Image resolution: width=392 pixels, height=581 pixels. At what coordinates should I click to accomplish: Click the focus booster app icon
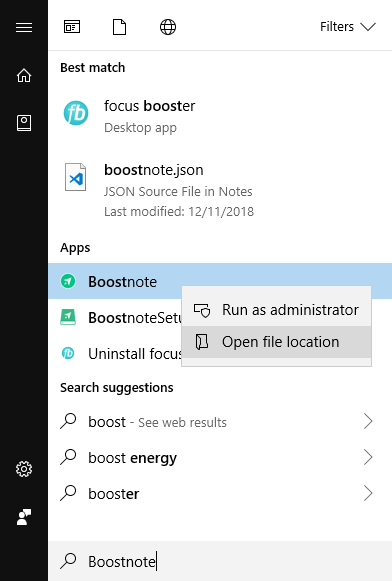tap(76, 113)
